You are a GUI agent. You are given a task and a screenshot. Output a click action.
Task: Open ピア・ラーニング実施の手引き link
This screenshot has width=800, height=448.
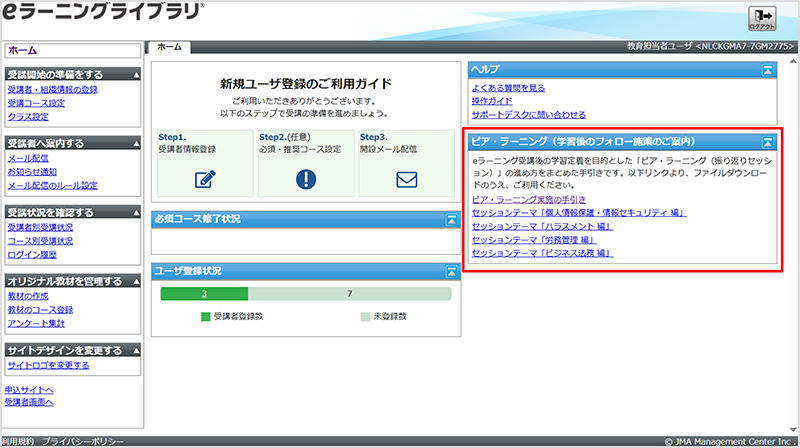tap(528, 199)
